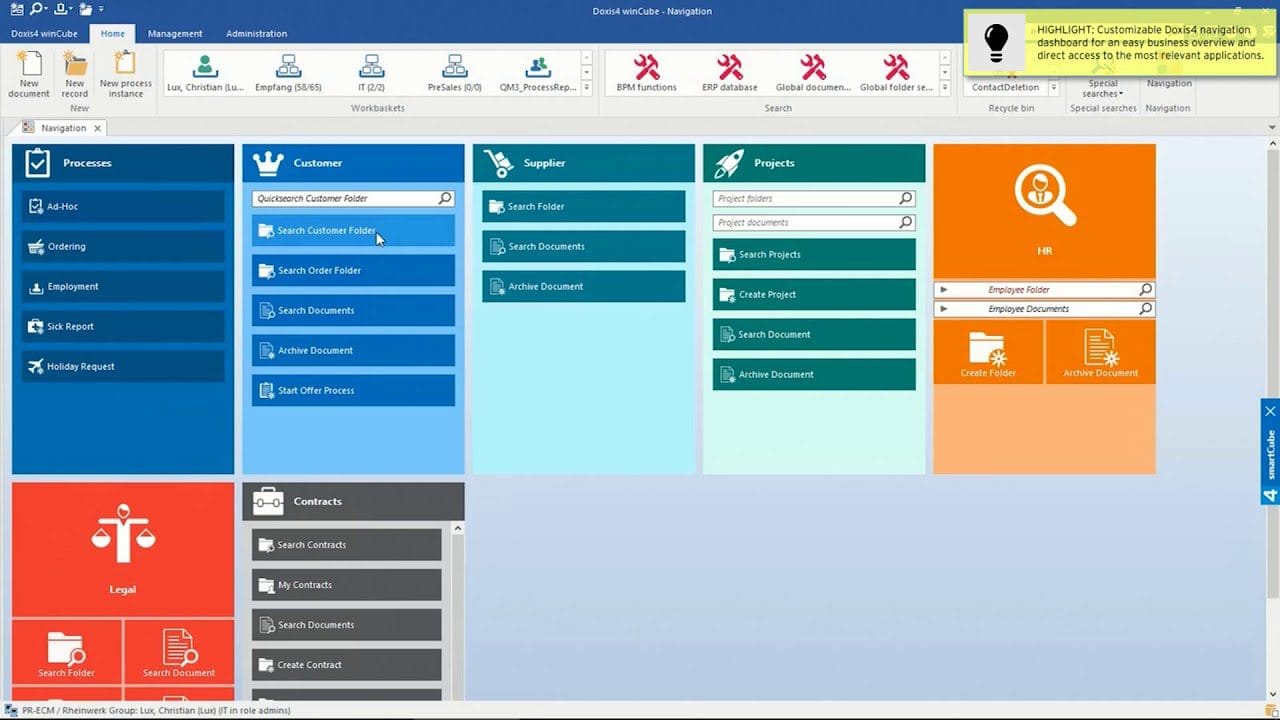Click the HR magnifier tile icon
This screenshot has width=1280, height=720.
[1044, 197]
